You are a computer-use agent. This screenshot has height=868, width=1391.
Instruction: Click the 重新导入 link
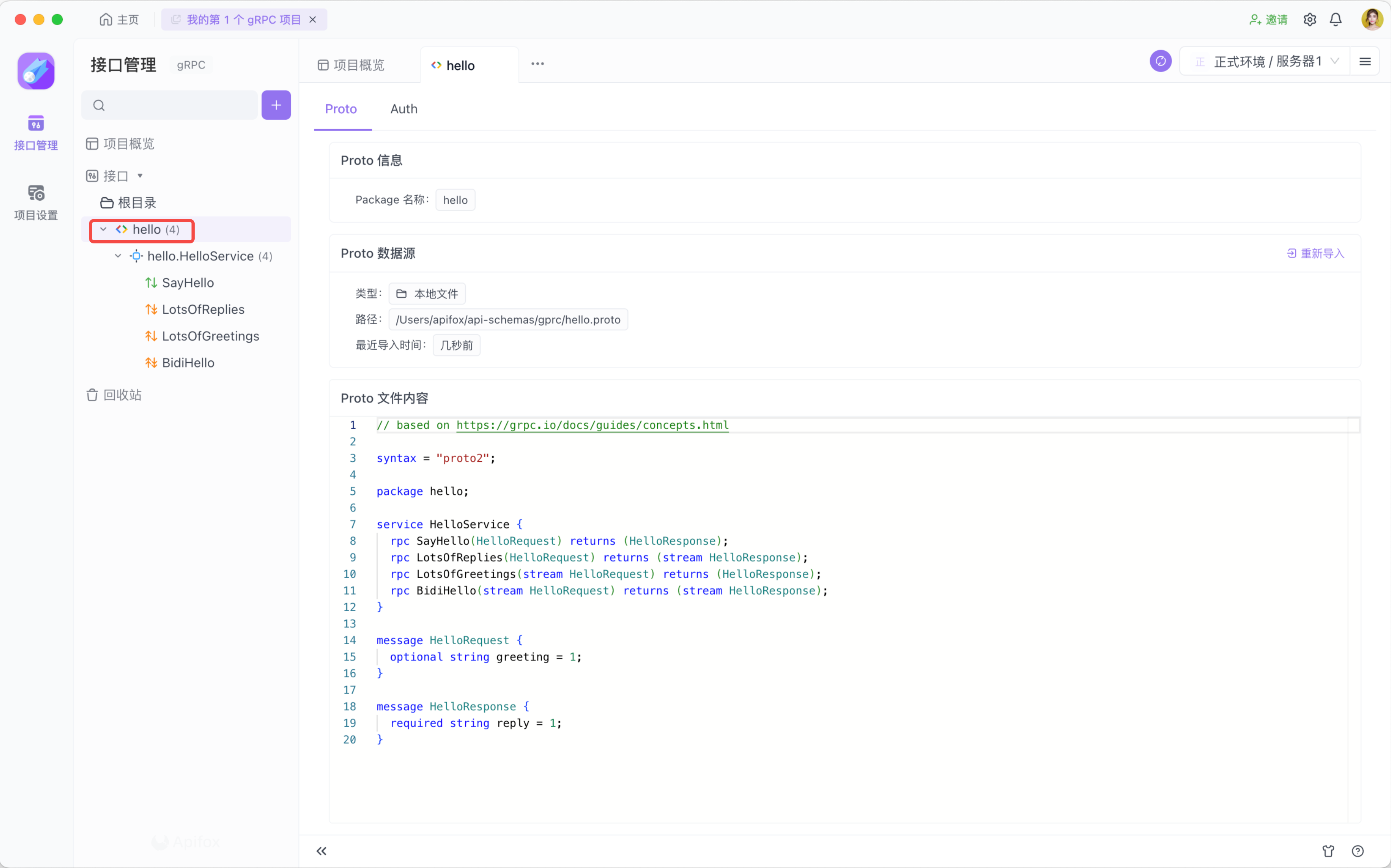pyautogui.click(x=1315, y=253)
